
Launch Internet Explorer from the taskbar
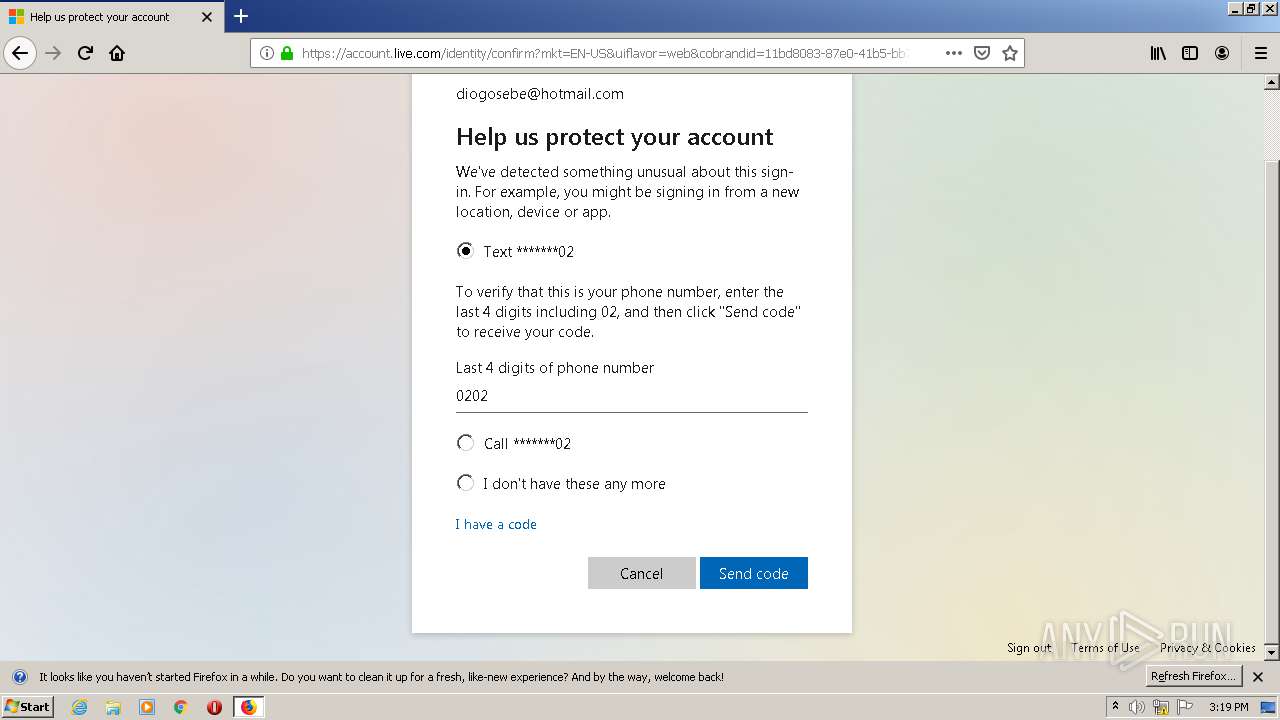[x=79, y=707]
